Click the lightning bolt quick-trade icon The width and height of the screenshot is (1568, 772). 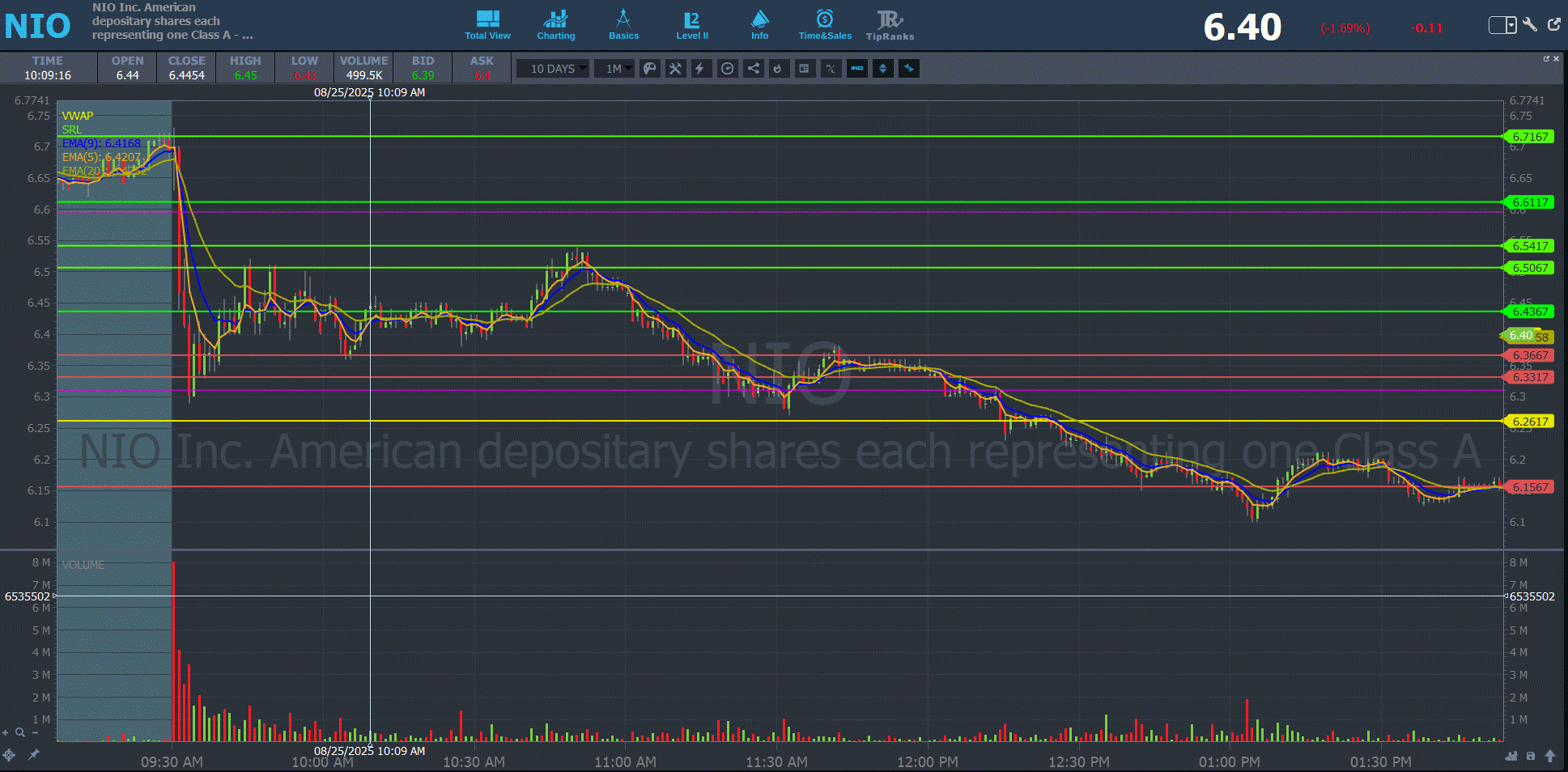pos(700,69)
